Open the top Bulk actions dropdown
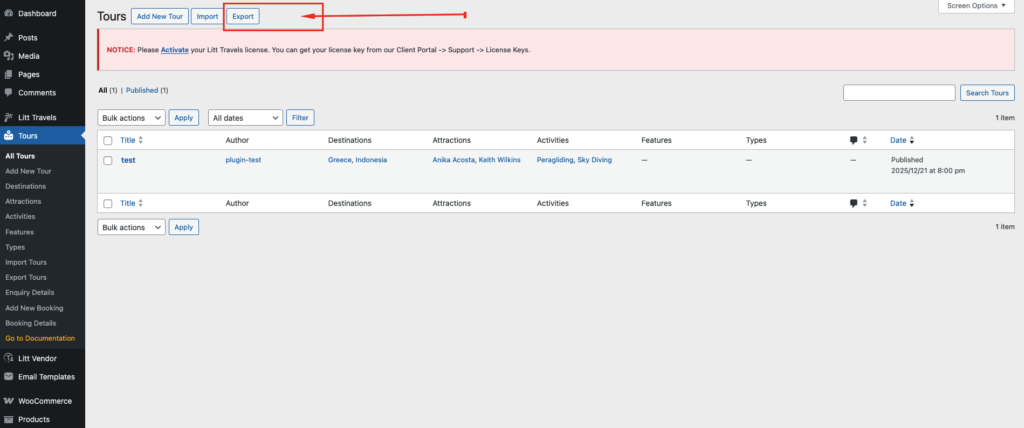1024x428 pixels. tap(131, 118)
